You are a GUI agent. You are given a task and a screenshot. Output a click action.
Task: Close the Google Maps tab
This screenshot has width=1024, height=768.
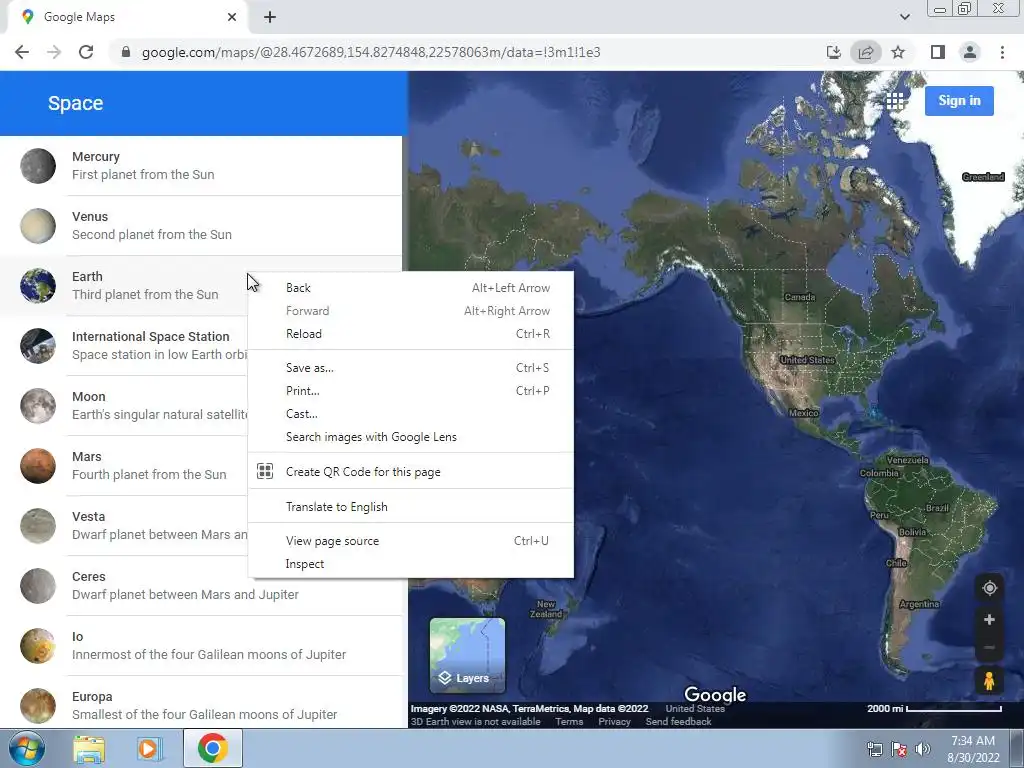[x=232, y=17]
